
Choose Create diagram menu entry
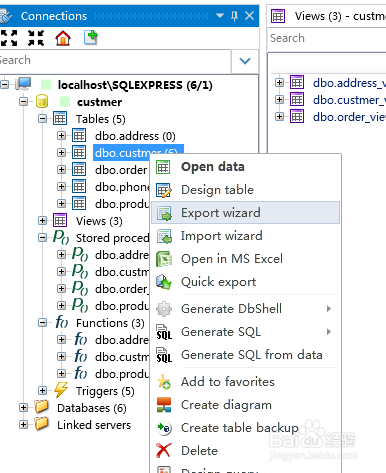(x=245, y=405)
